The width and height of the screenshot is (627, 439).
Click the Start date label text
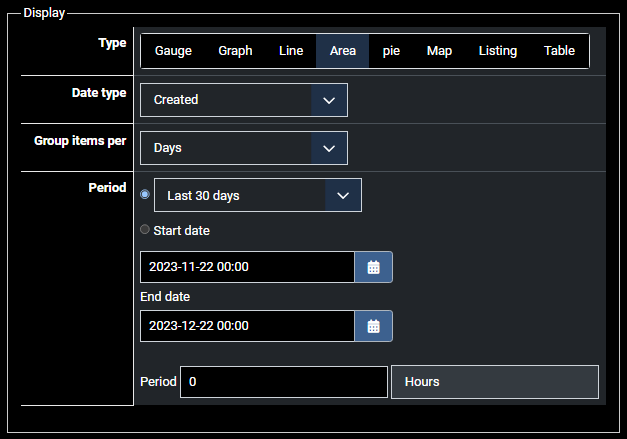pyautogui.click(x=182, y=231)
